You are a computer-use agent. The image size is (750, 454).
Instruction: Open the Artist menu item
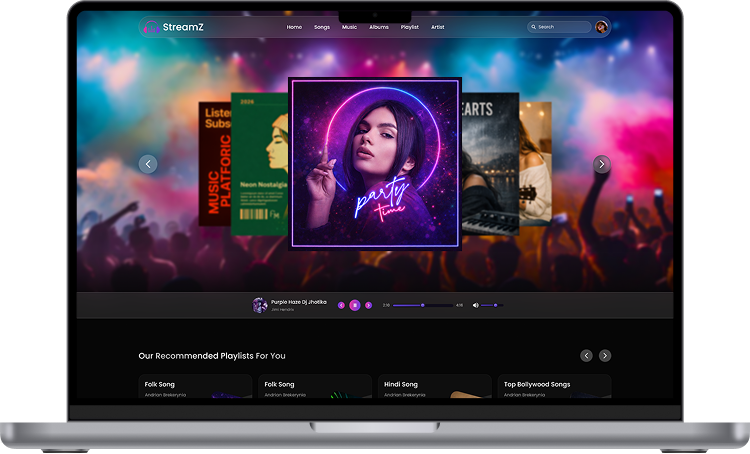[x=438, y=27]
